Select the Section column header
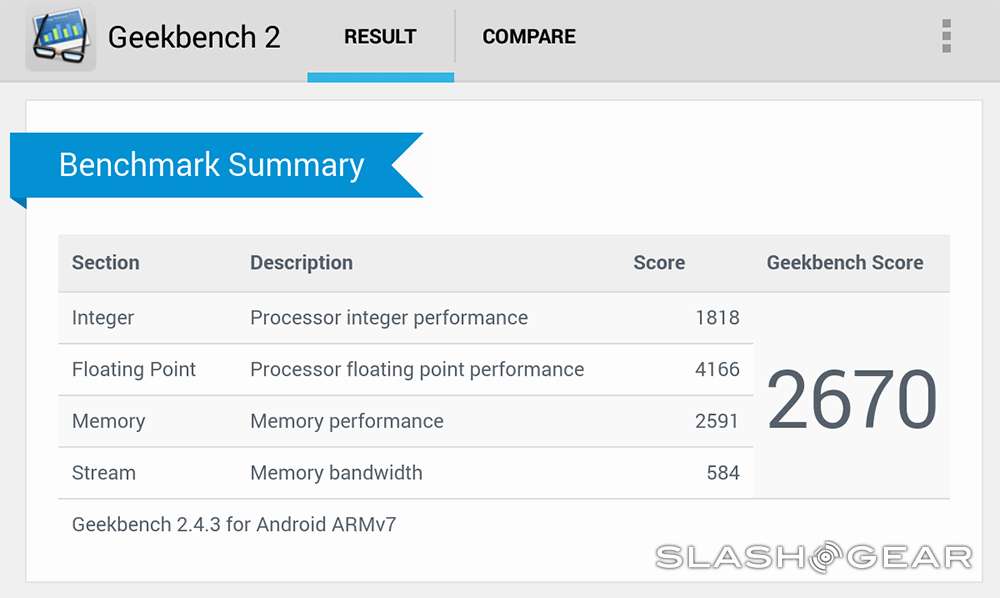The height and width of the screenshot is (598, 1000). [x=106, y=263]
